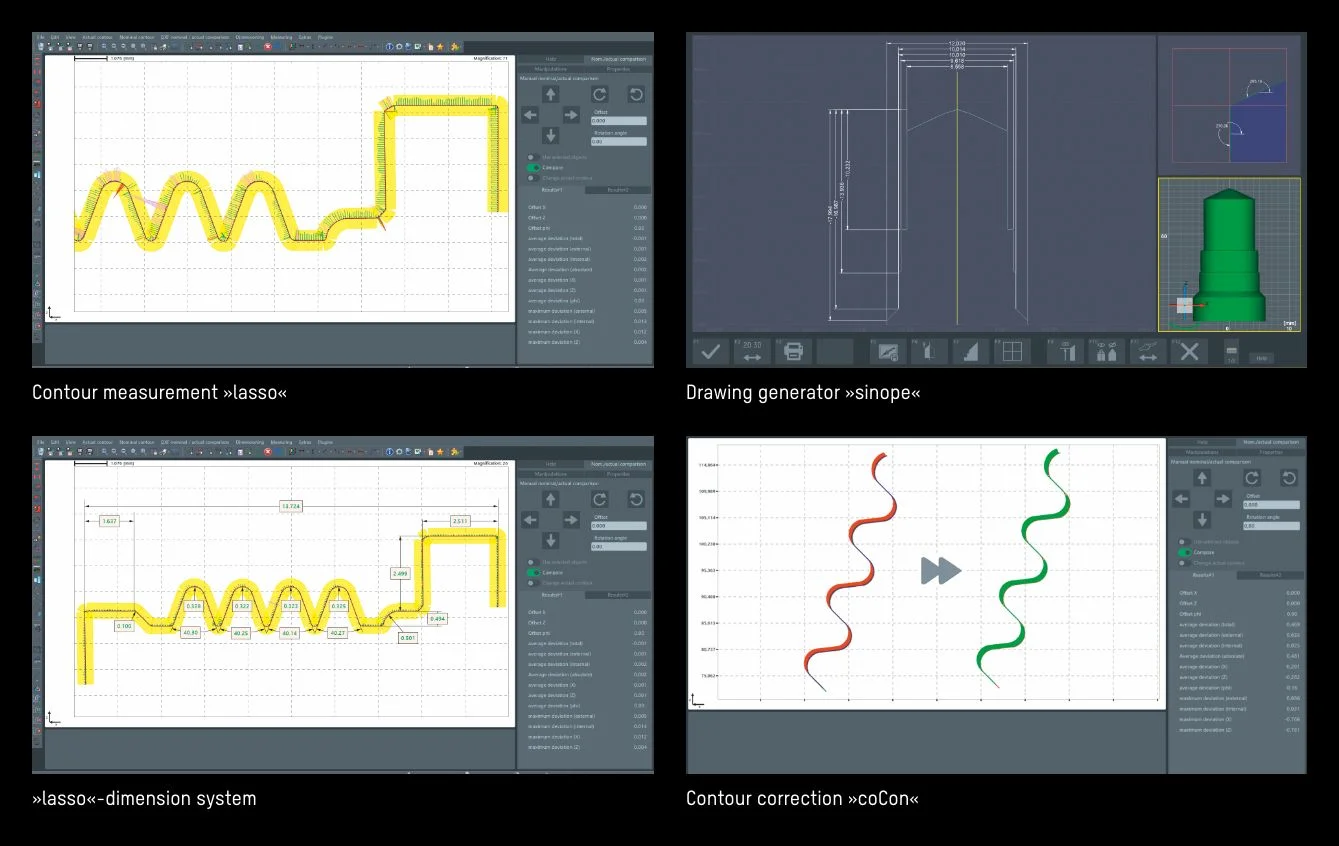Viewport: 1339px width, 846px height.
Task: Open the File menu in top lasso window
Action: [41, 37]
